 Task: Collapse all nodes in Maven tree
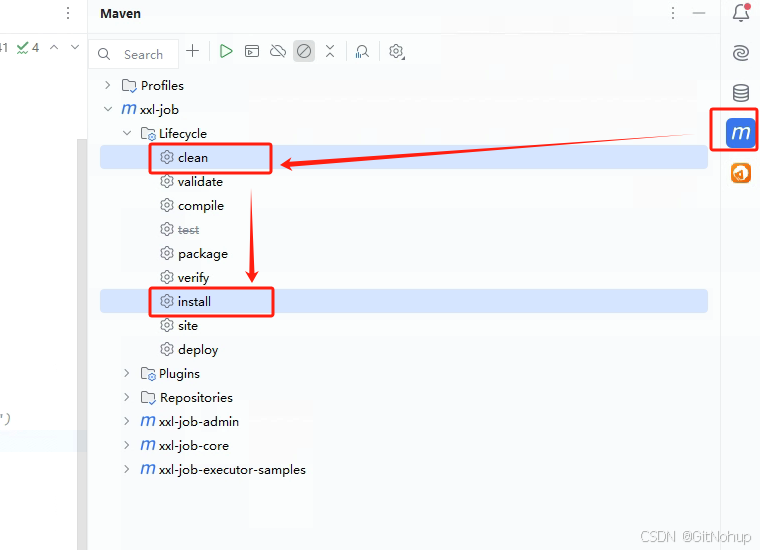pyautogui.click(x=330, y=51)
